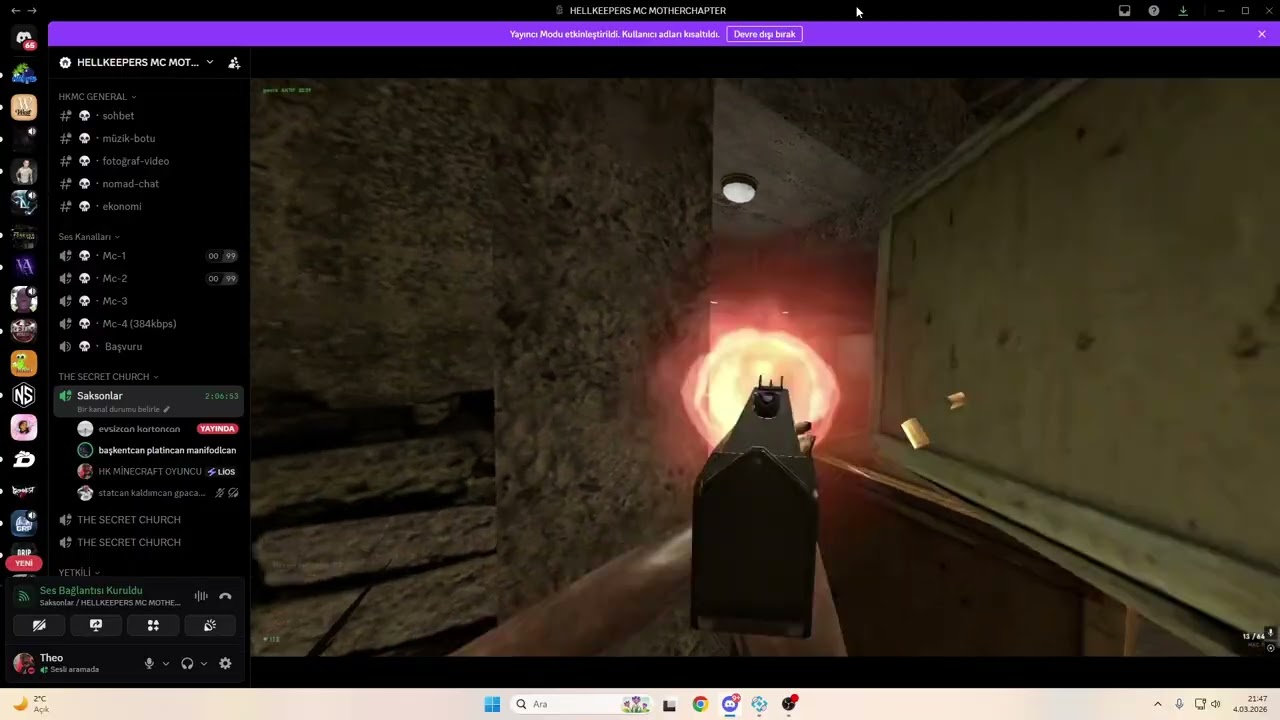Screen dimensions: 1280x720
Task: Open noise suppression waveform icon
Action: [x=201, y=596]
